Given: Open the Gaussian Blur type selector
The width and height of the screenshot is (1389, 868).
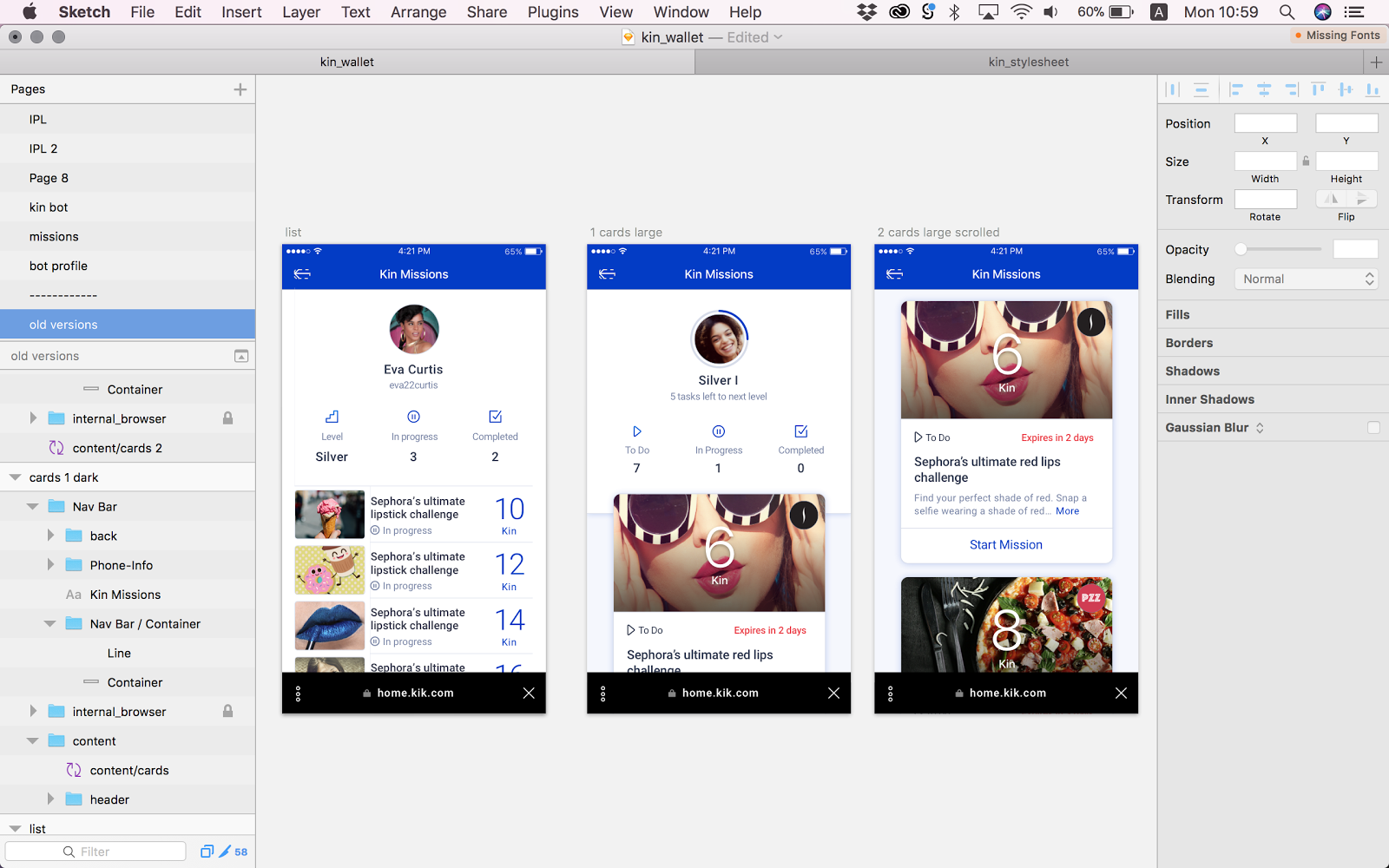Looking at the screenshot, I should [1260, 427].
